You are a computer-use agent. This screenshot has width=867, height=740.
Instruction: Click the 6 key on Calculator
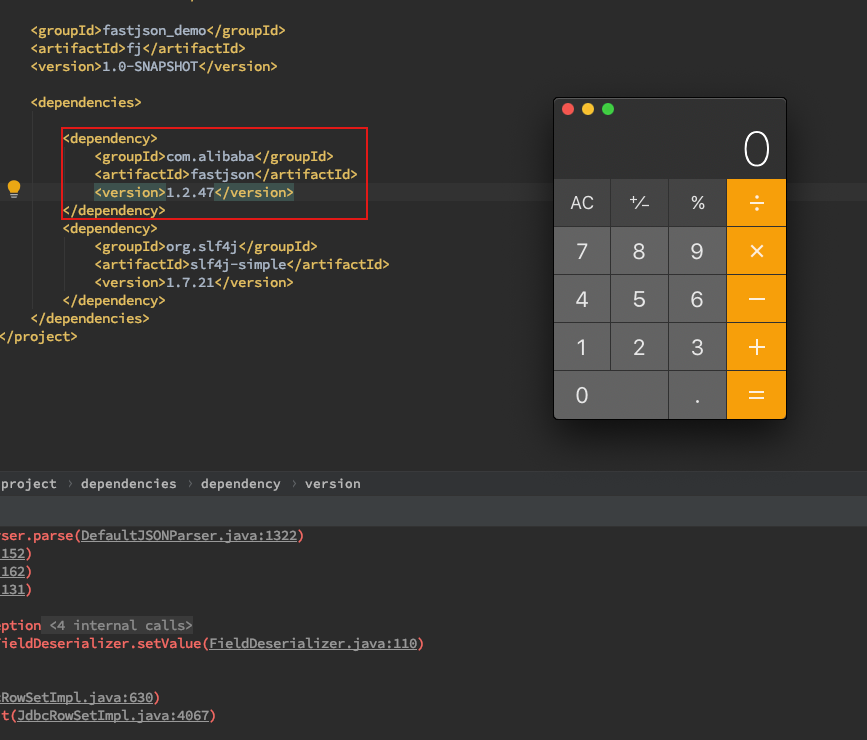click(x=698, y=299)
